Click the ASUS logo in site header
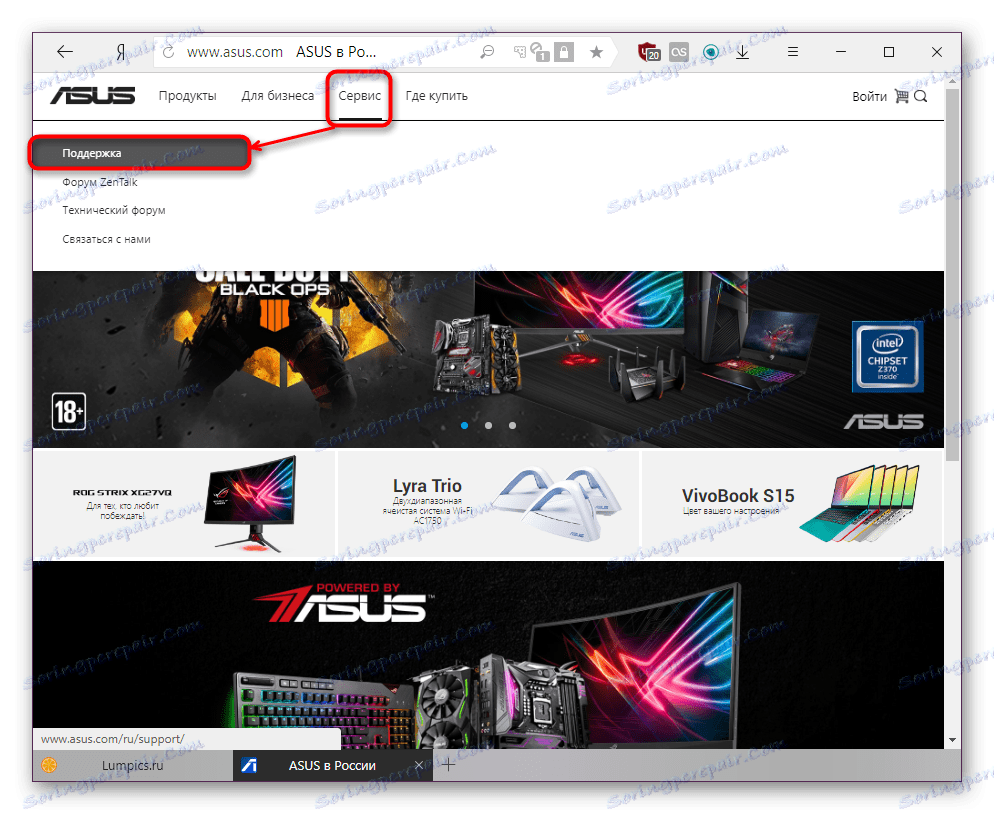Image resolution: width=994 pixels, height=814 pixels. pos(93,96)
